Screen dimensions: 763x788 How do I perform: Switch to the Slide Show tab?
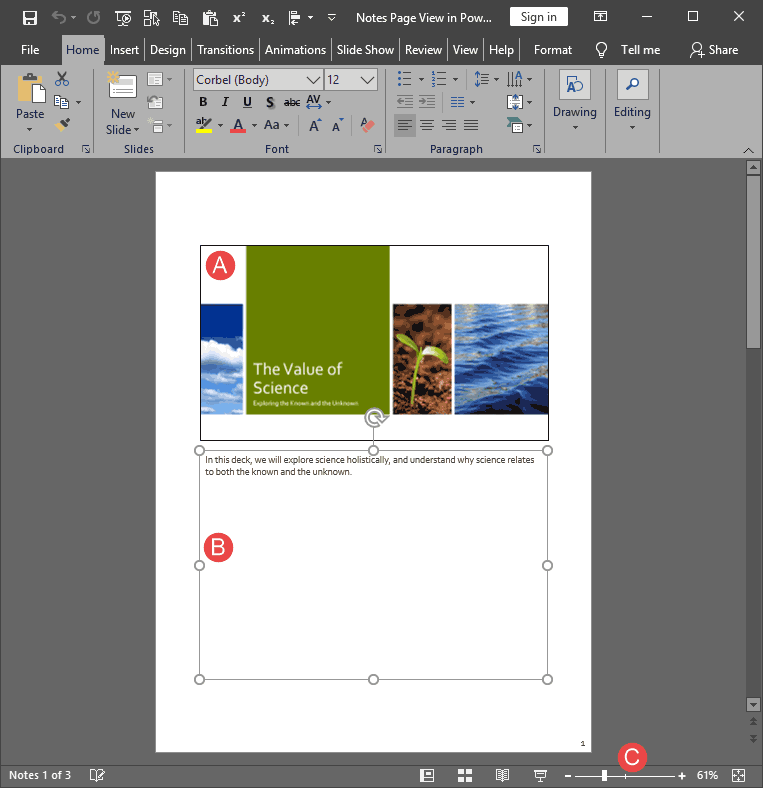click(365, 50)
